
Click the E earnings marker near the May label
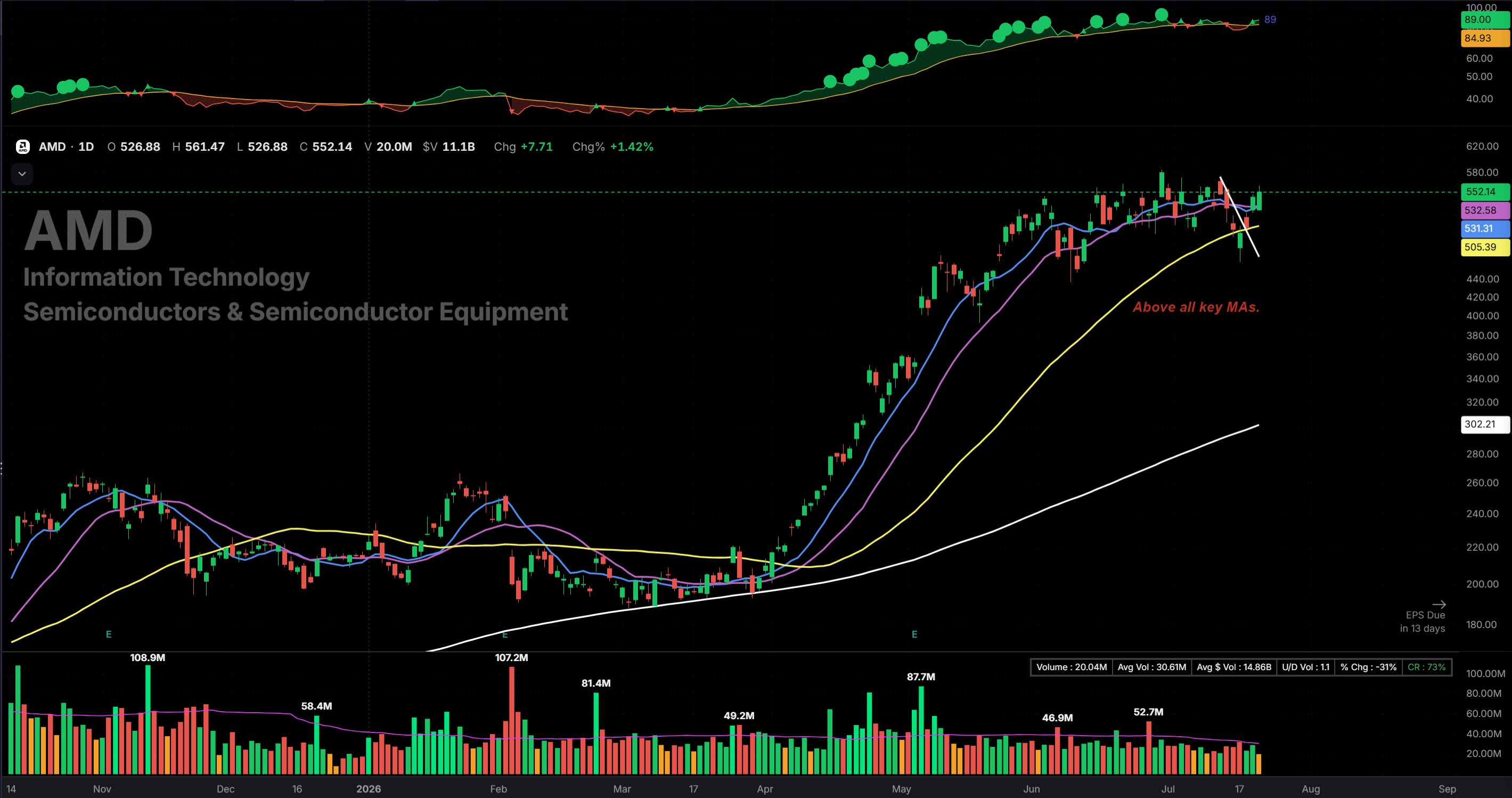pos(914,634)
